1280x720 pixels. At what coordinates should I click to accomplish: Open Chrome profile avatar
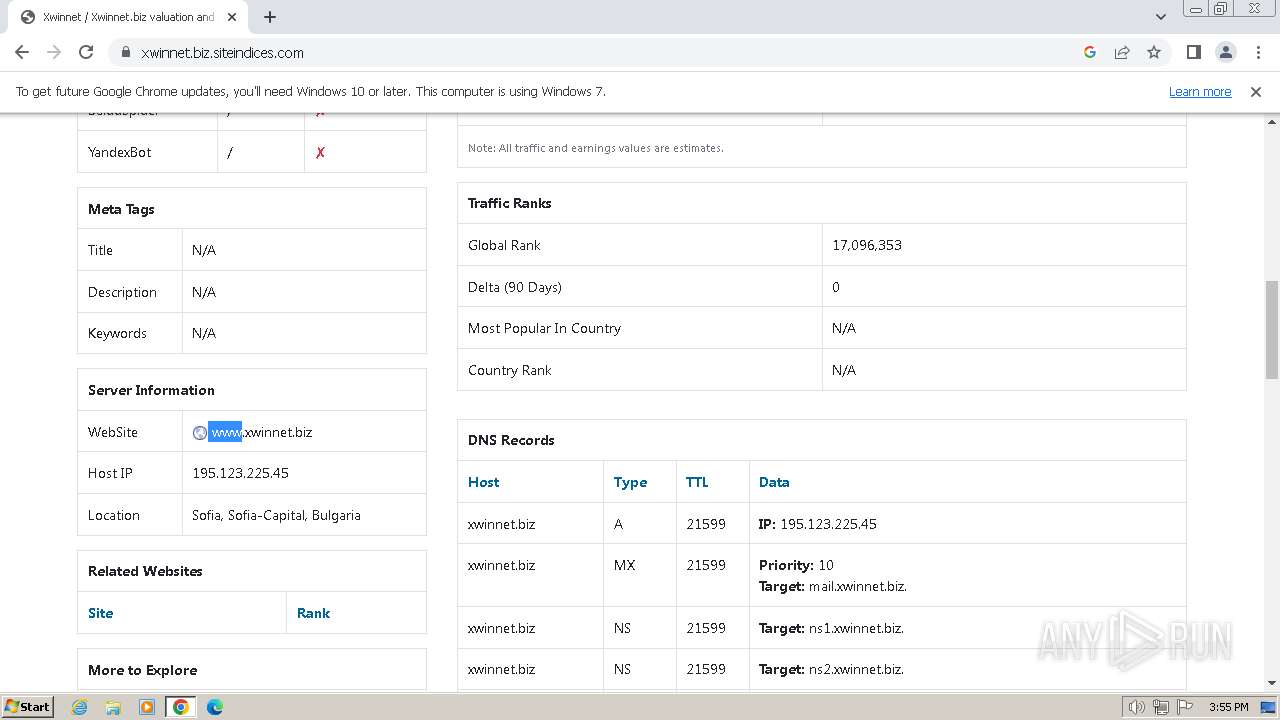[1225, 52]
